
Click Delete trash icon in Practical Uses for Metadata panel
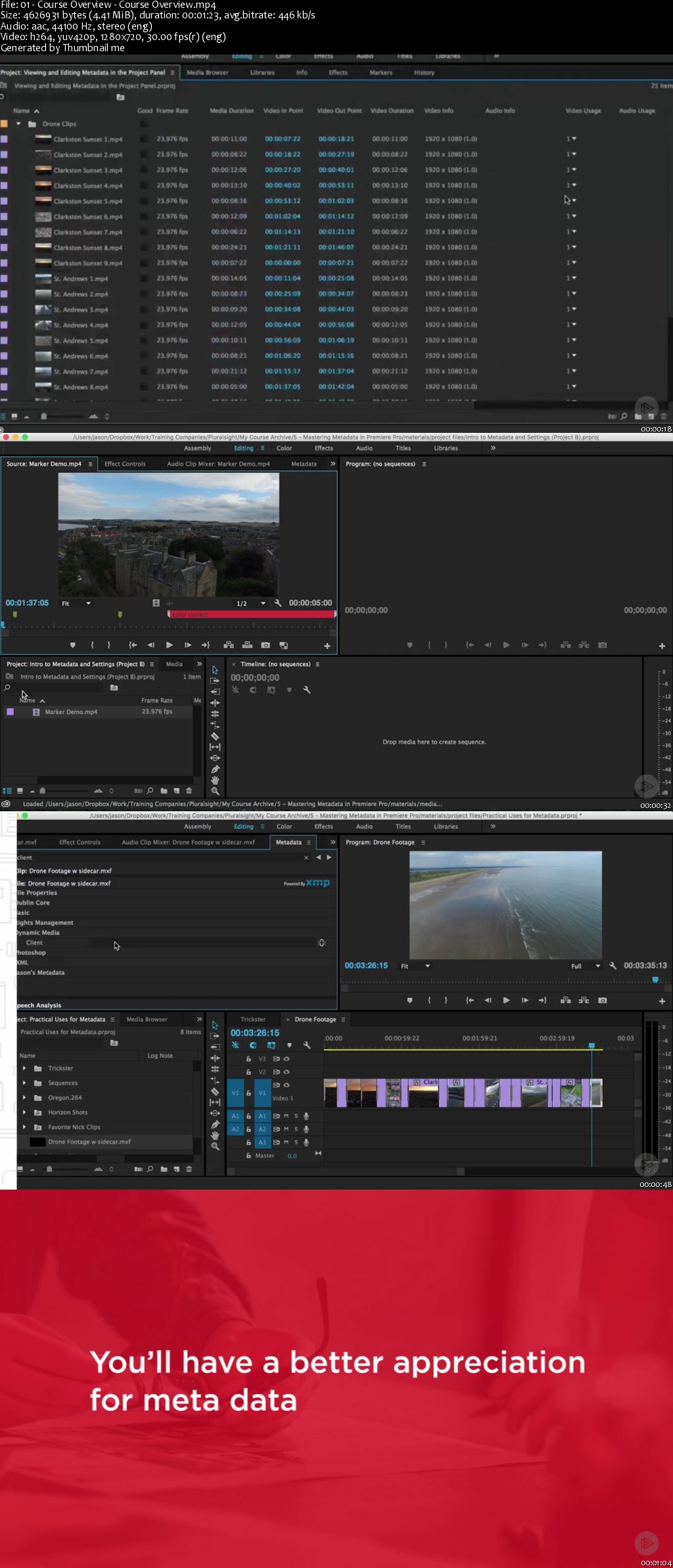189,1169
